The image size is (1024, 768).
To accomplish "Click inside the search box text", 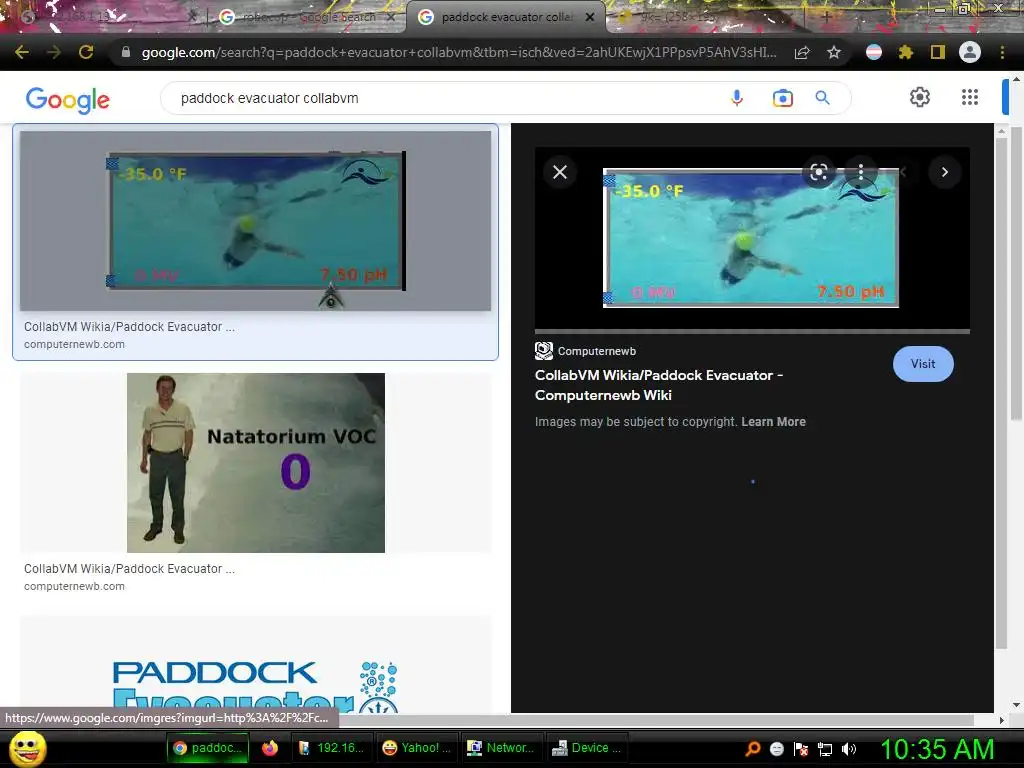I will tap(270, 98).
